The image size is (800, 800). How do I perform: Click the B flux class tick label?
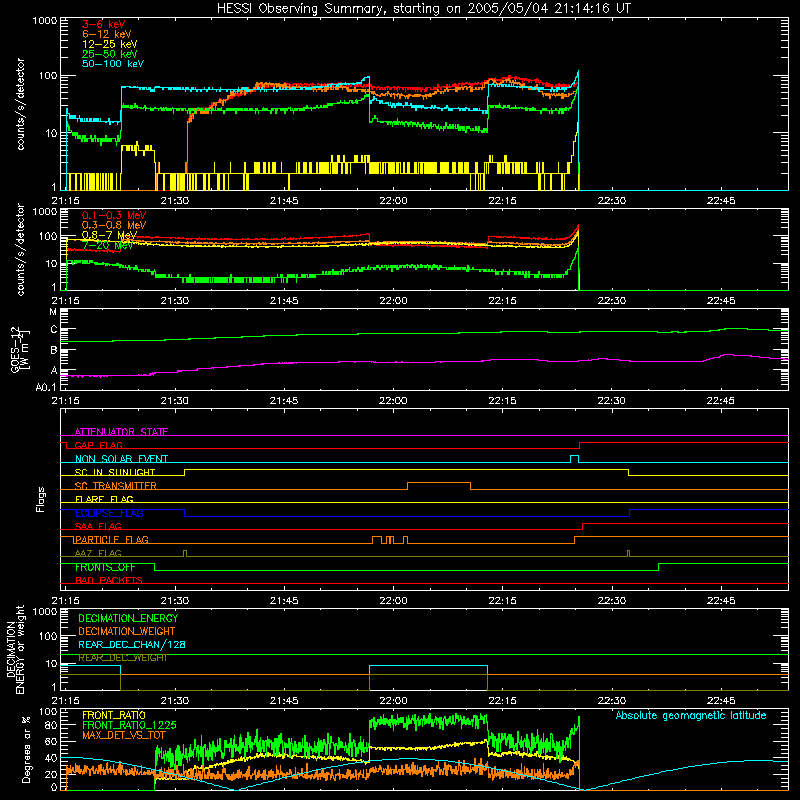[54, 351]
